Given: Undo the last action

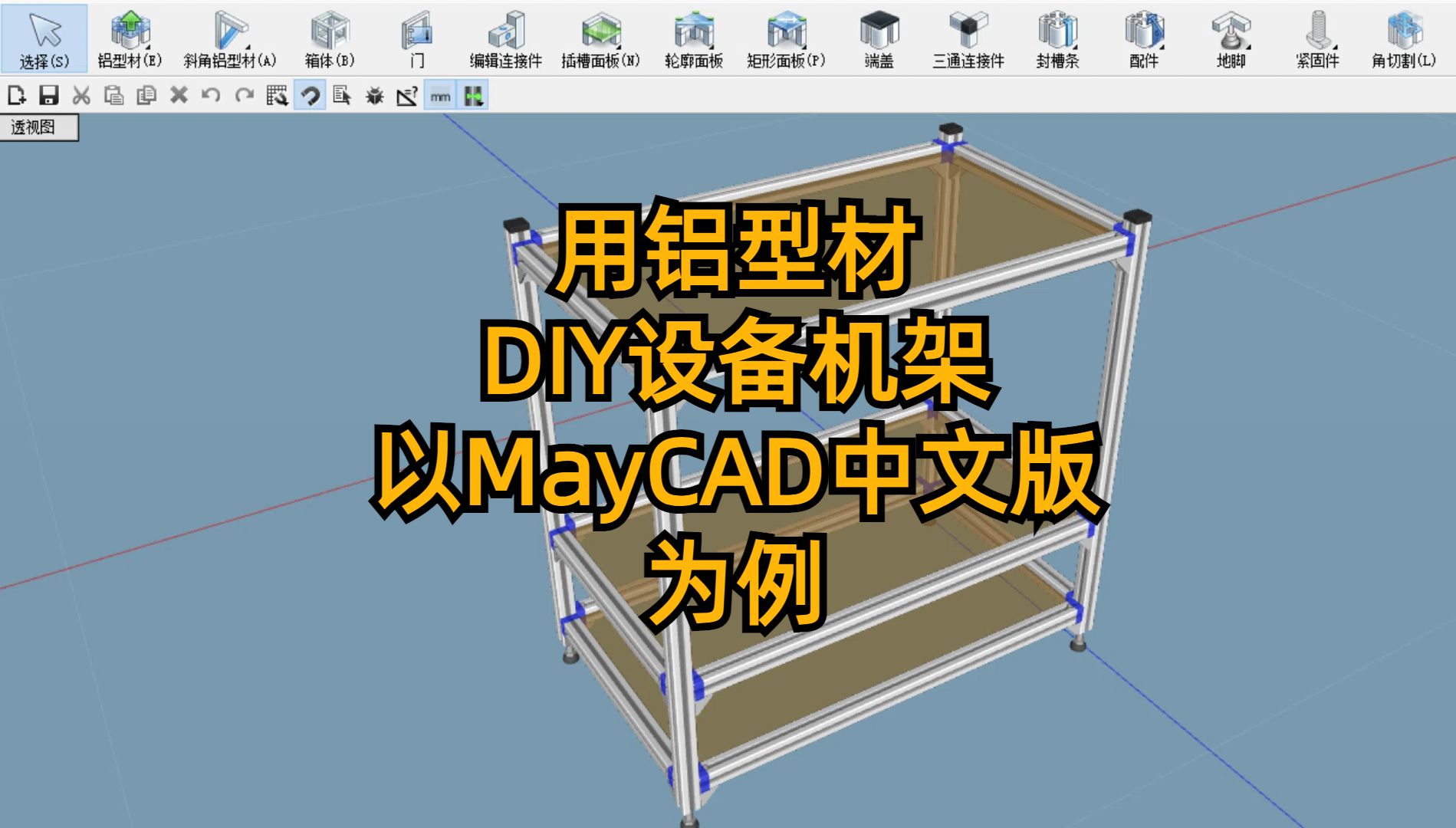Looking at the screenshot, I should click(x=211, y=96).
